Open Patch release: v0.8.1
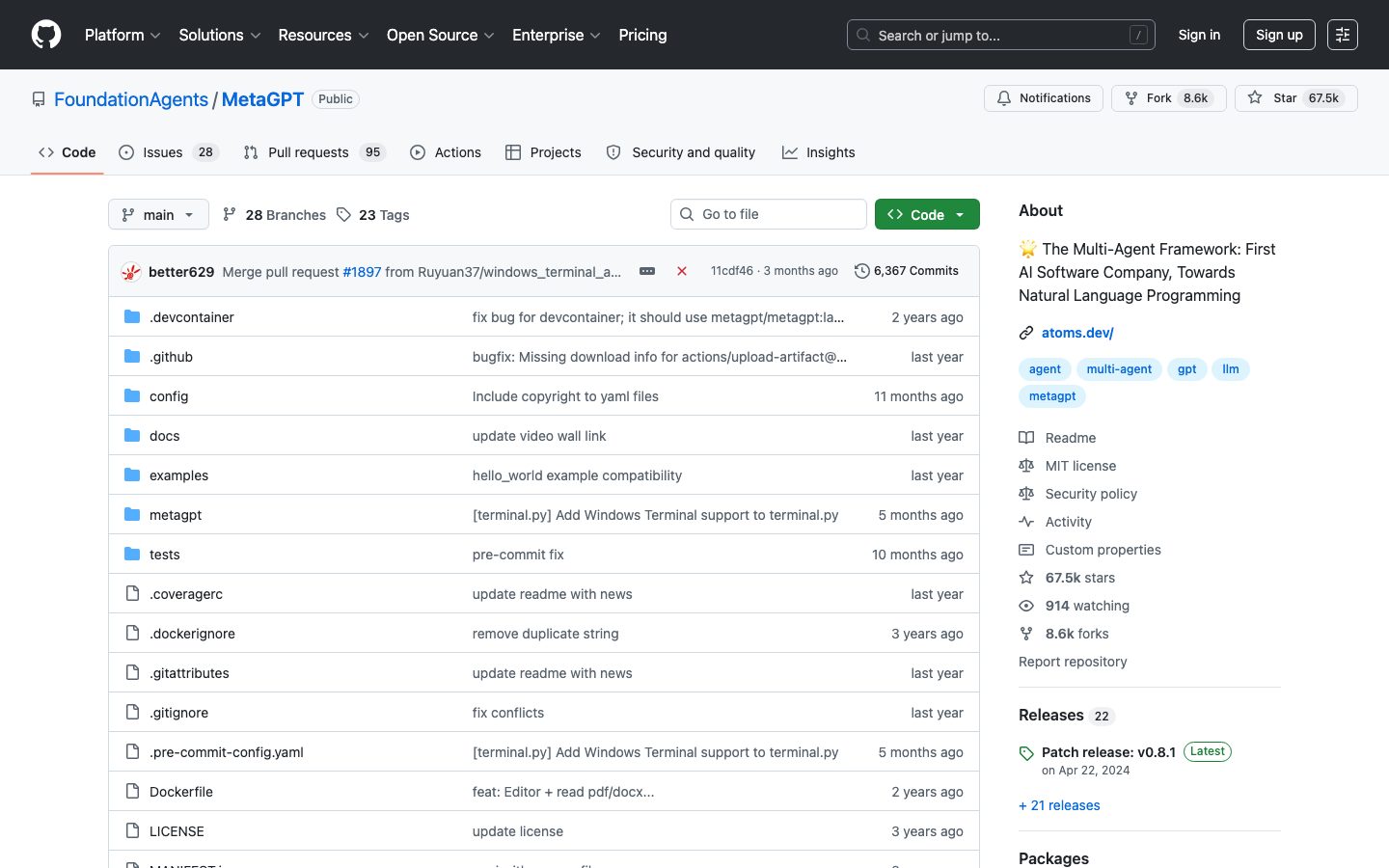The width and height of the screenshot is (1389, 868). pos(1108,752)
